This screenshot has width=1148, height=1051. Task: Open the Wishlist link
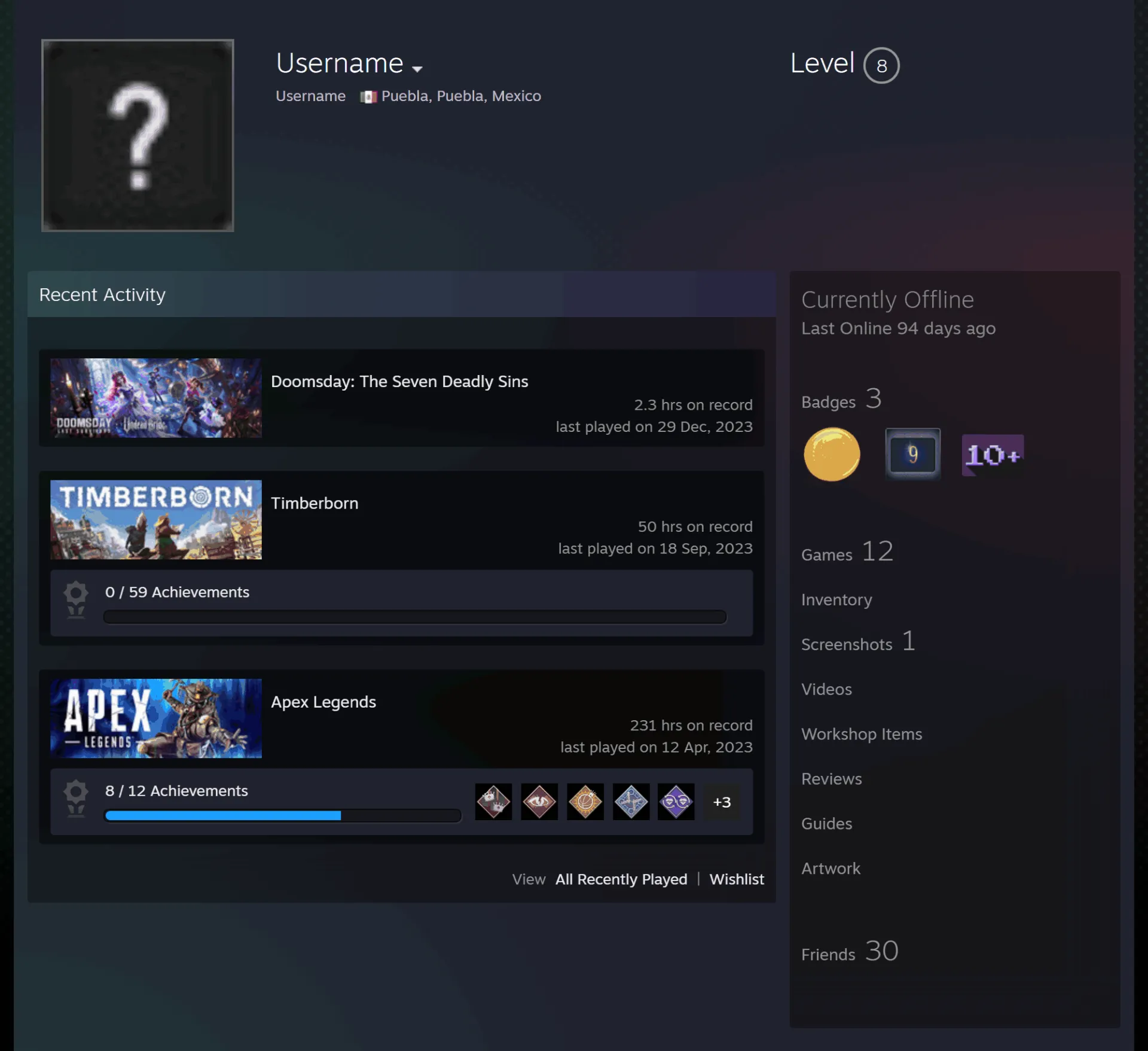737,879
